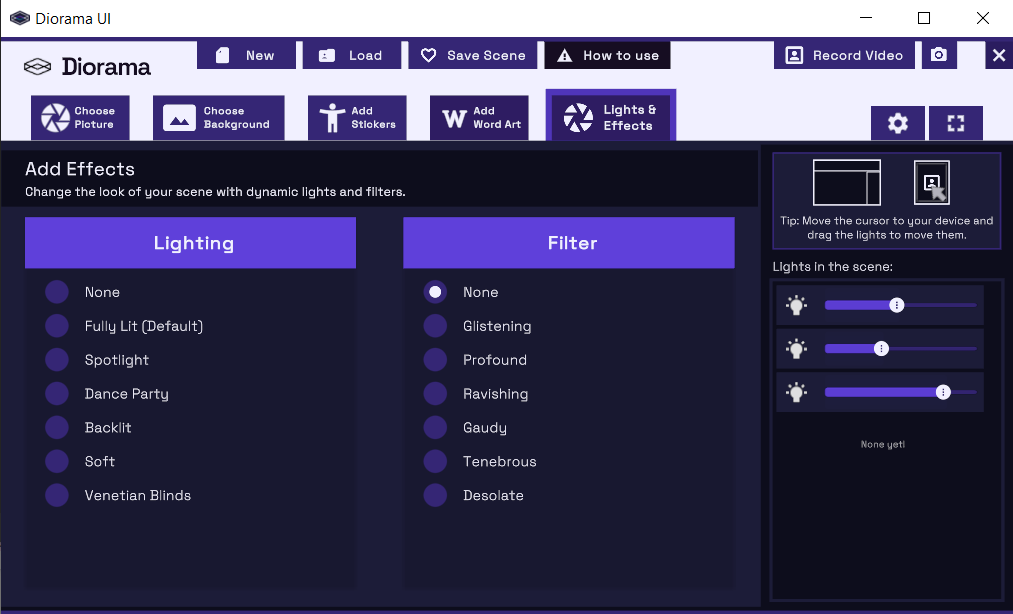Open the settings gear icon

pos(897,123)
